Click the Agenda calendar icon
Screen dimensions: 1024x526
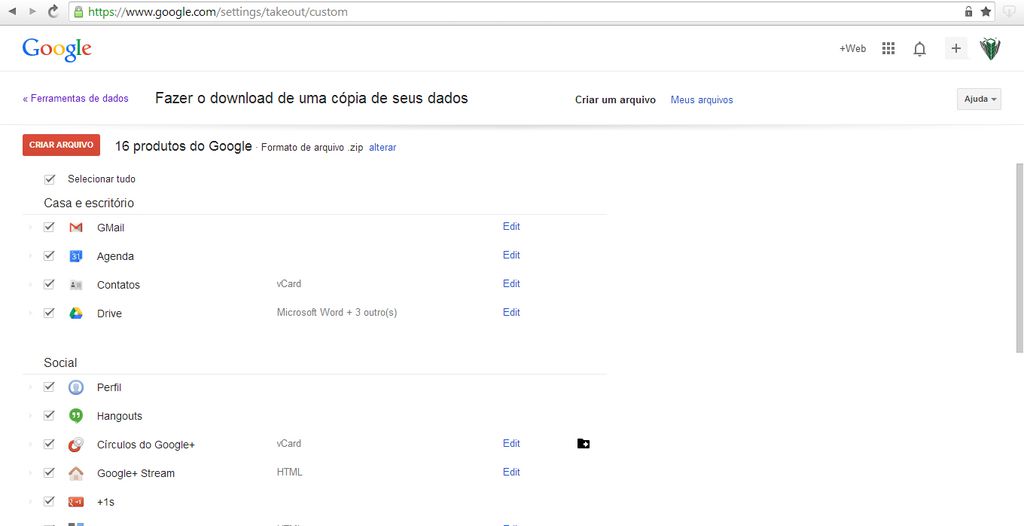tap(76, 256)
